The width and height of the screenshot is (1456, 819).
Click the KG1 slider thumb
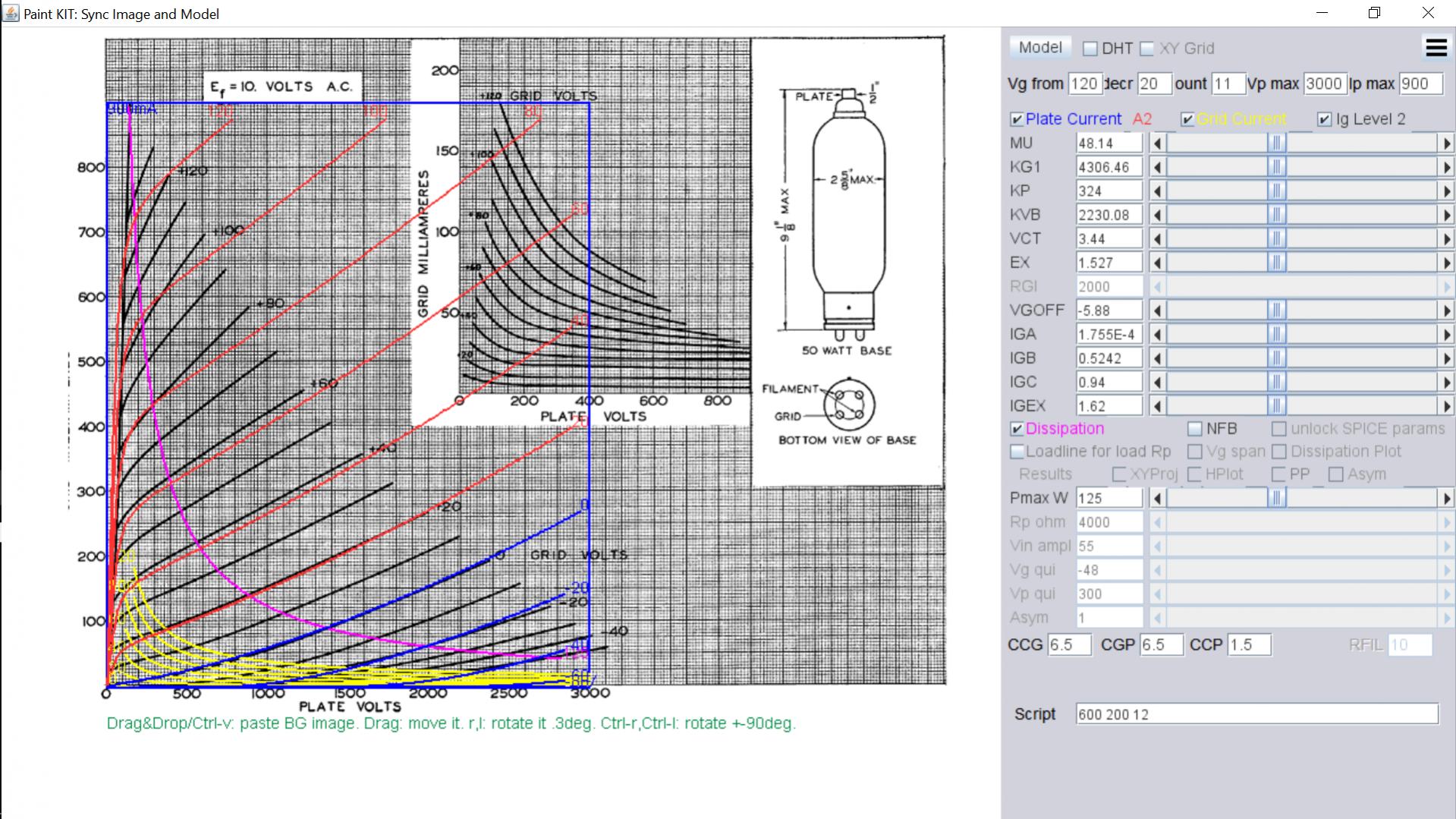(x=1276, y=167)
